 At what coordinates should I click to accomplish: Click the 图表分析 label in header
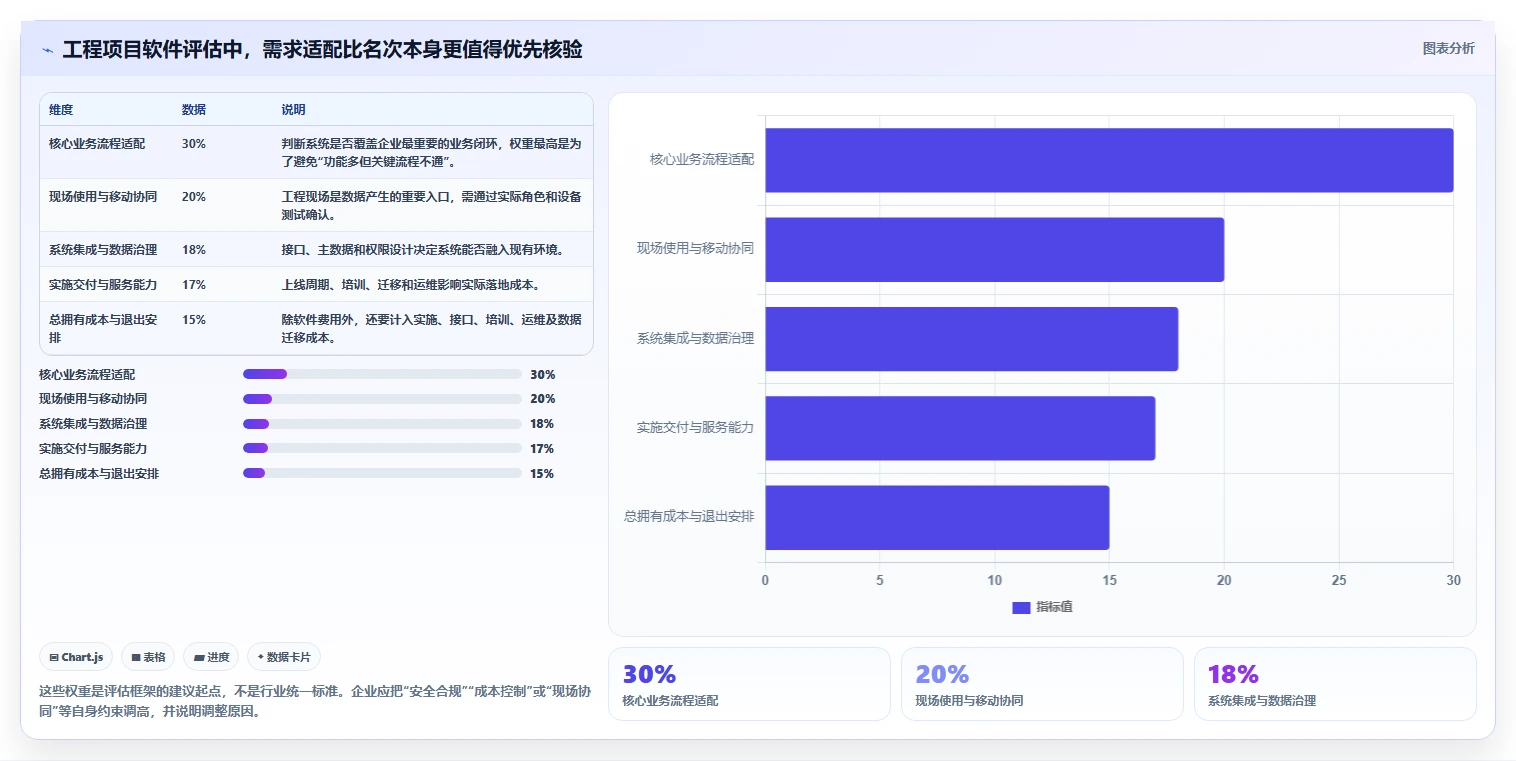[x=1448, y=48]
